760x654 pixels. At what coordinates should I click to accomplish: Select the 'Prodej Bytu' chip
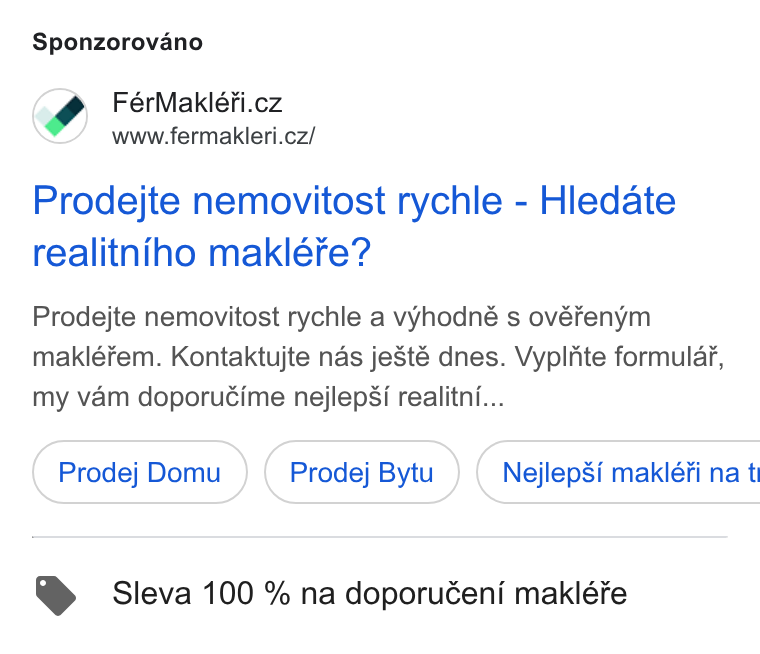tap(362, 472)
